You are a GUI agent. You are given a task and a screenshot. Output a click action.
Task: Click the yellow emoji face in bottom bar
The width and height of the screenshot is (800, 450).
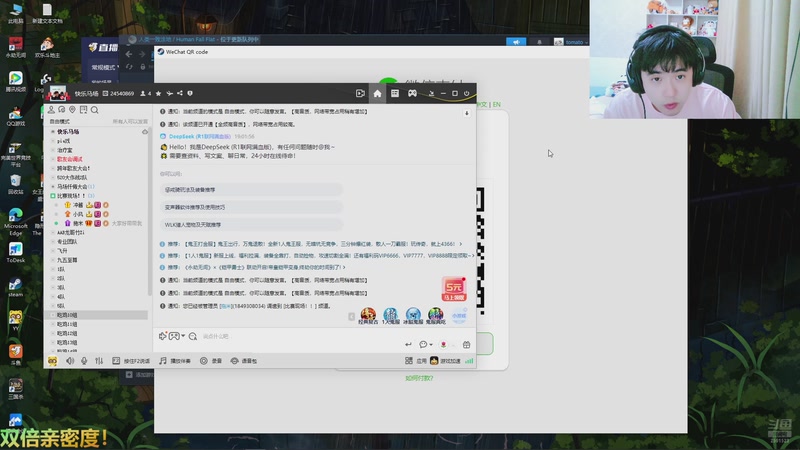pyautogui.click(x=53, y=361)
